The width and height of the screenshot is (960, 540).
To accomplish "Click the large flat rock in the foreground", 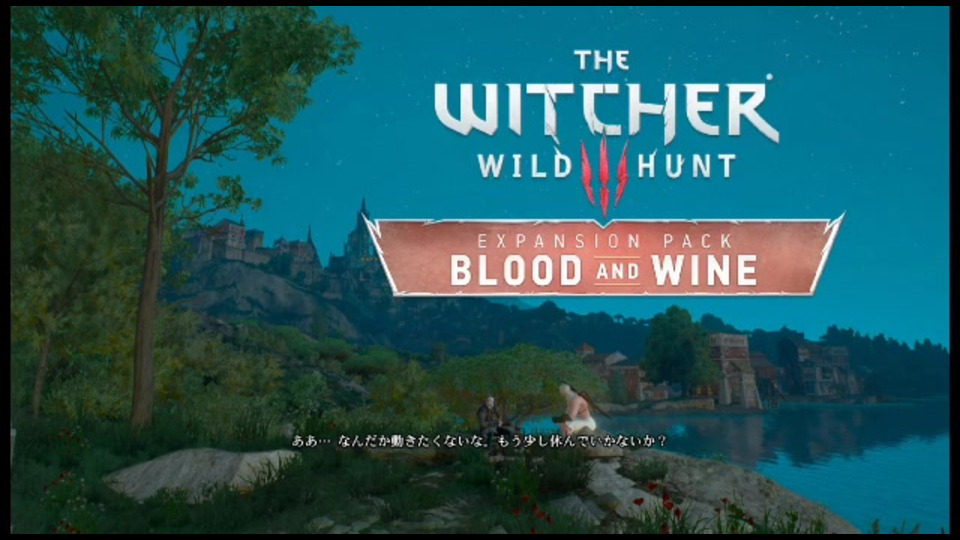I will 199,470.
